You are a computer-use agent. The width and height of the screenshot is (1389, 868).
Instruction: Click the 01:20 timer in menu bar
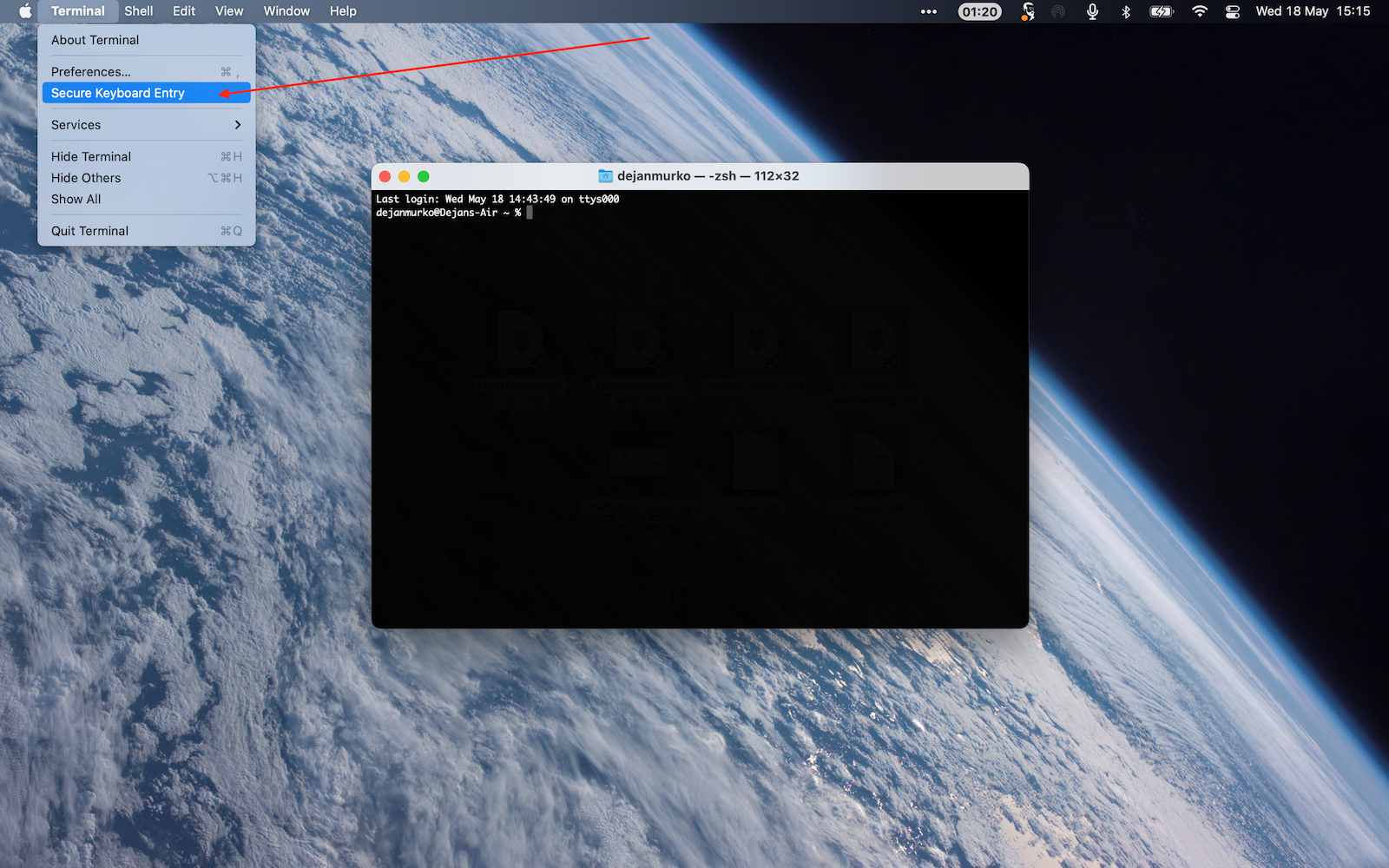tap(979, 11)
